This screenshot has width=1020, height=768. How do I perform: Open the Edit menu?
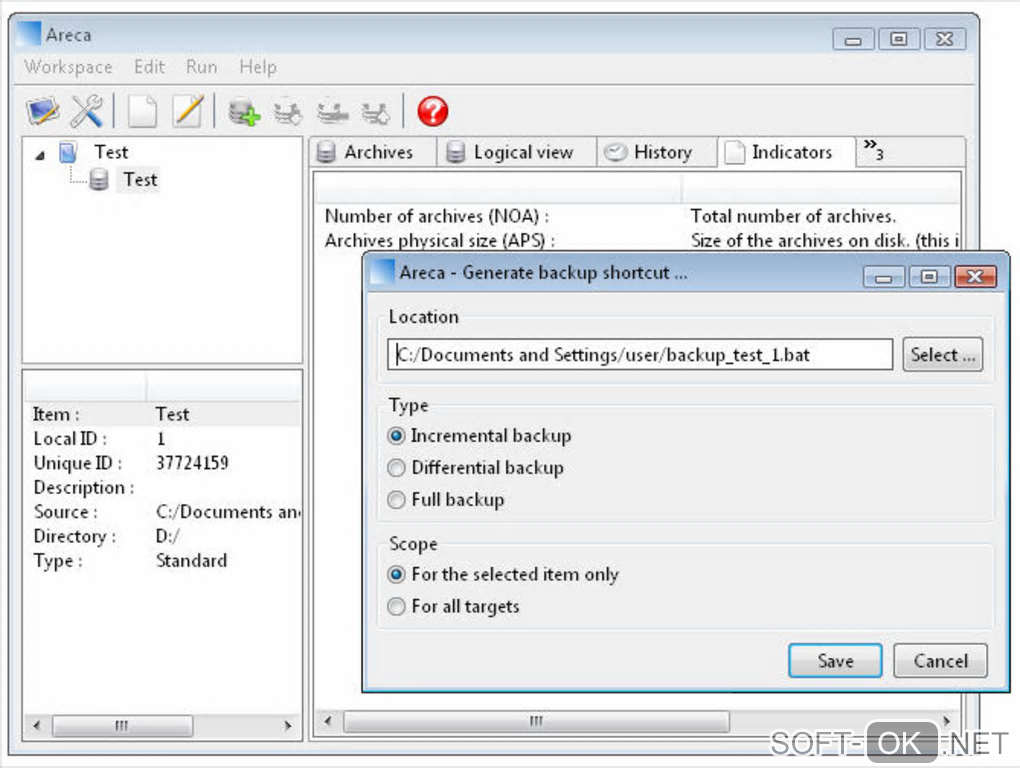pos(150,66)
